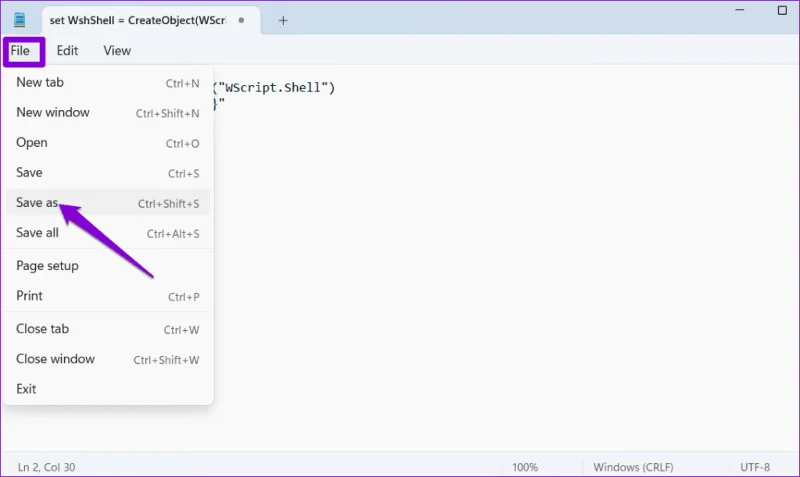Click the ("WScript.Shell") text in editor
The image size is (800, 477).
pos(274,88)
